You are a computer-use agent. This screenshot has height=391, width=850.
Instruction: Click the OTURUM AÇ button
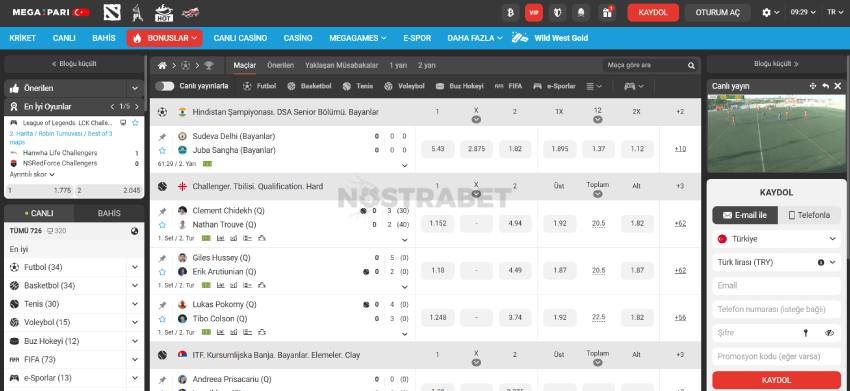point(718,12)
